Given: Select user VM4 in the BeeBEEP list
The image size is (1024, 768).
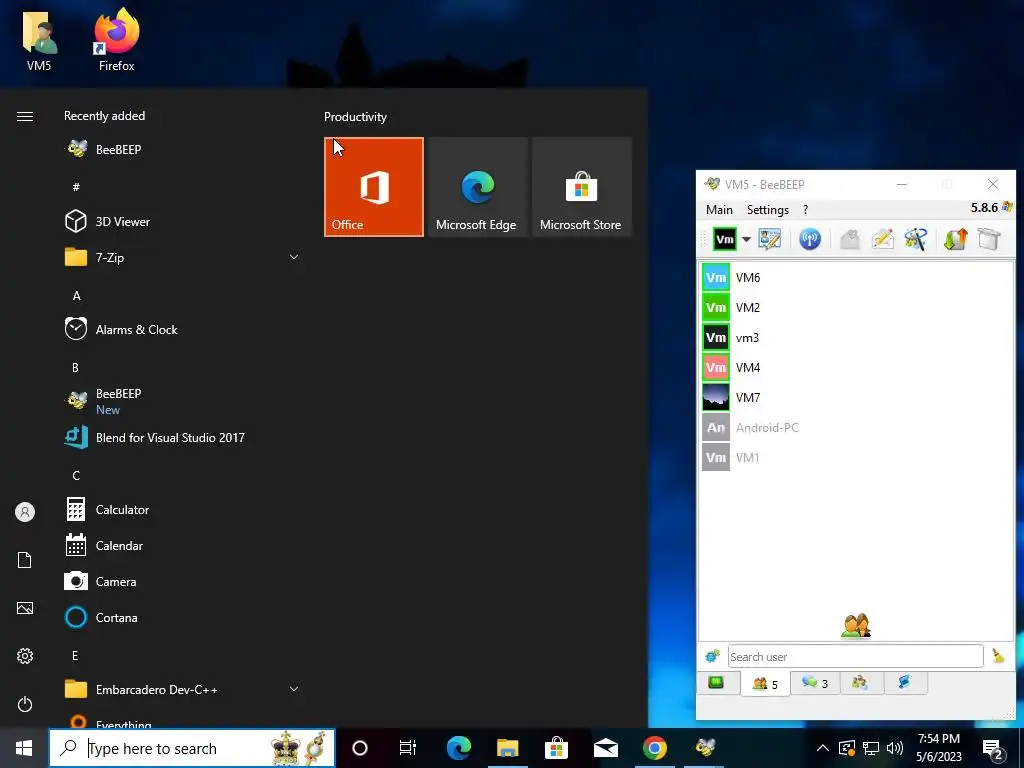Looking at the screenshot, I should coord(856,368).
